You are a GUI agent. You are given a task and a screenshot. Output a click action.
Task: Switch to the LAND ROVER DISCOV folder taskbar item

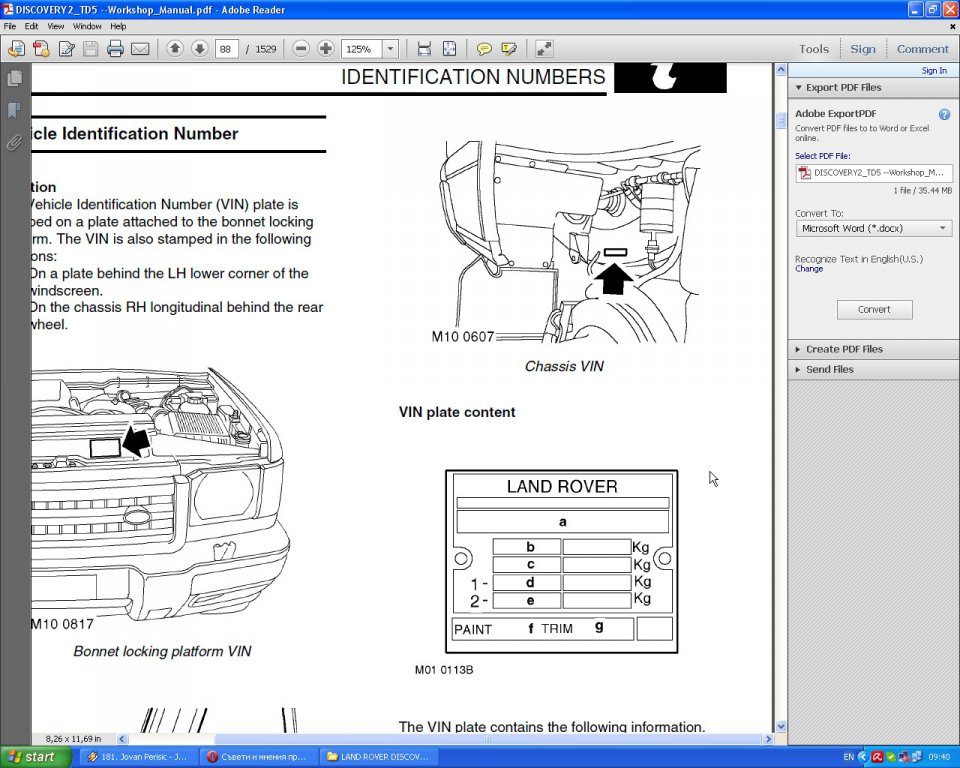tap(378, 757)
